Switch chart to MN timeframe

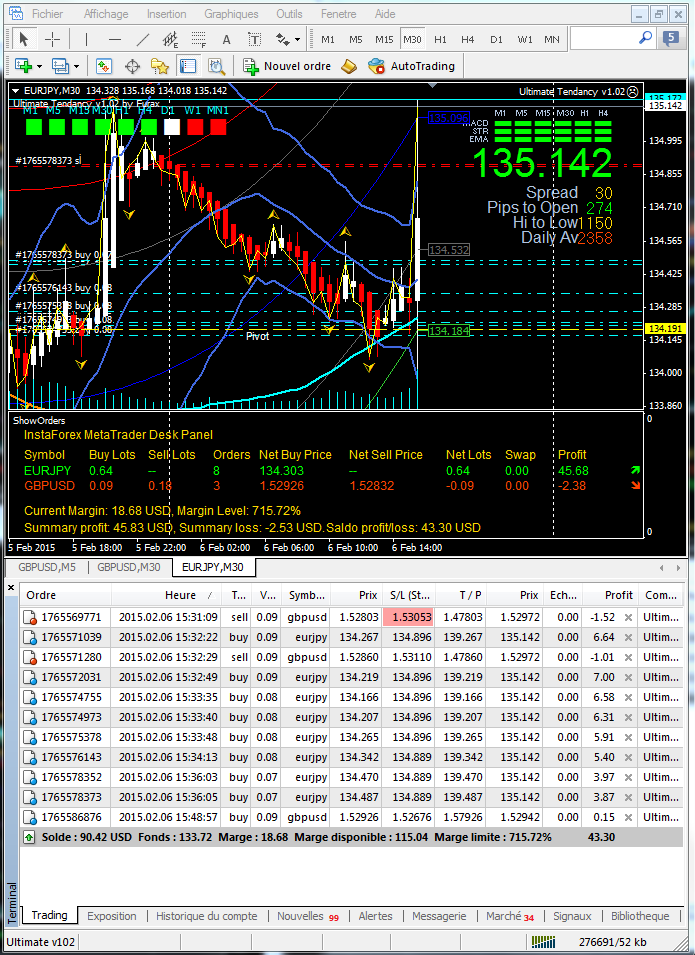click(552, 40)
